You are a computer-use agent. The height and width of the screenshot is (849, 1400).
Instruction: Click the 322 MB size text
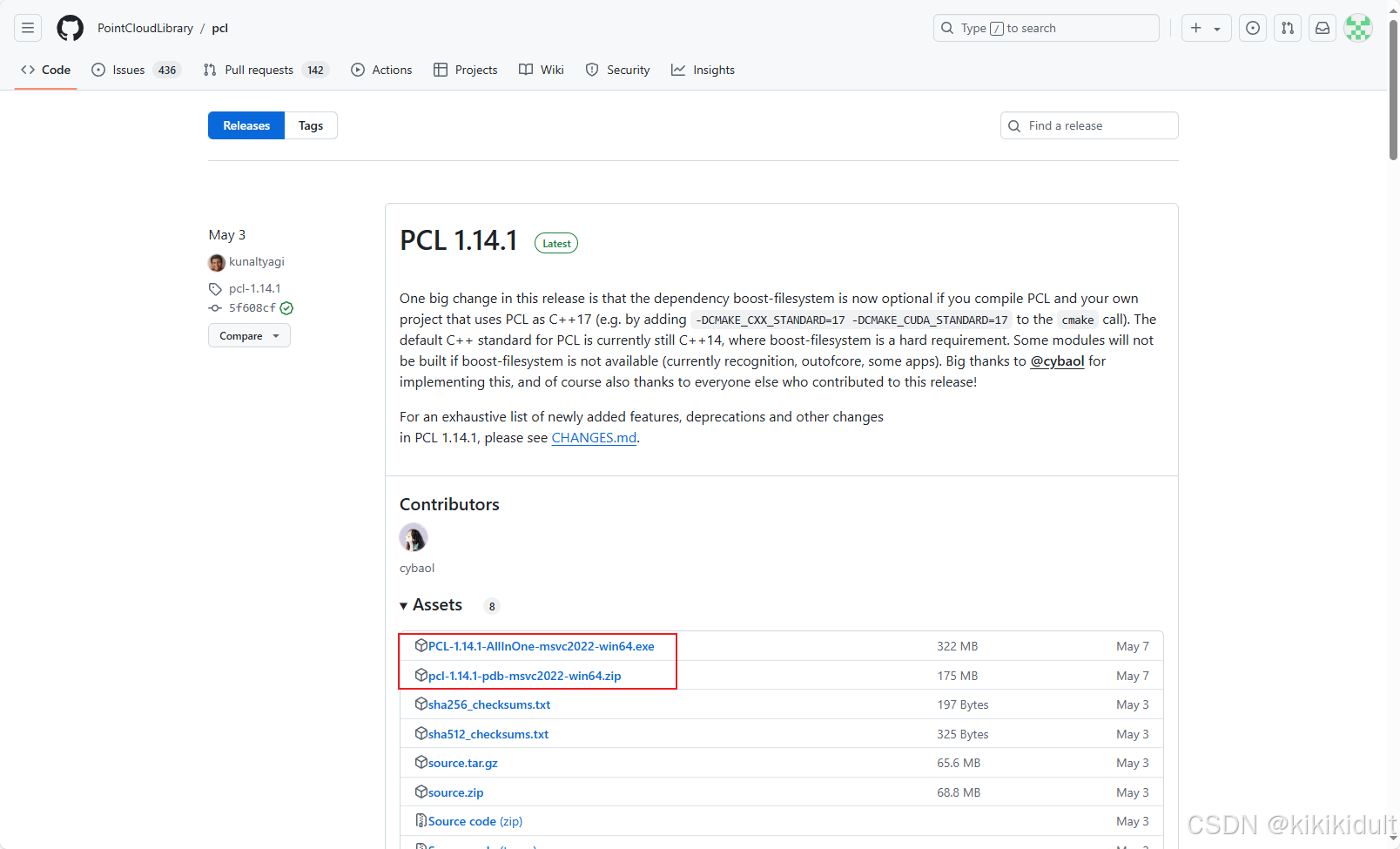958,646
